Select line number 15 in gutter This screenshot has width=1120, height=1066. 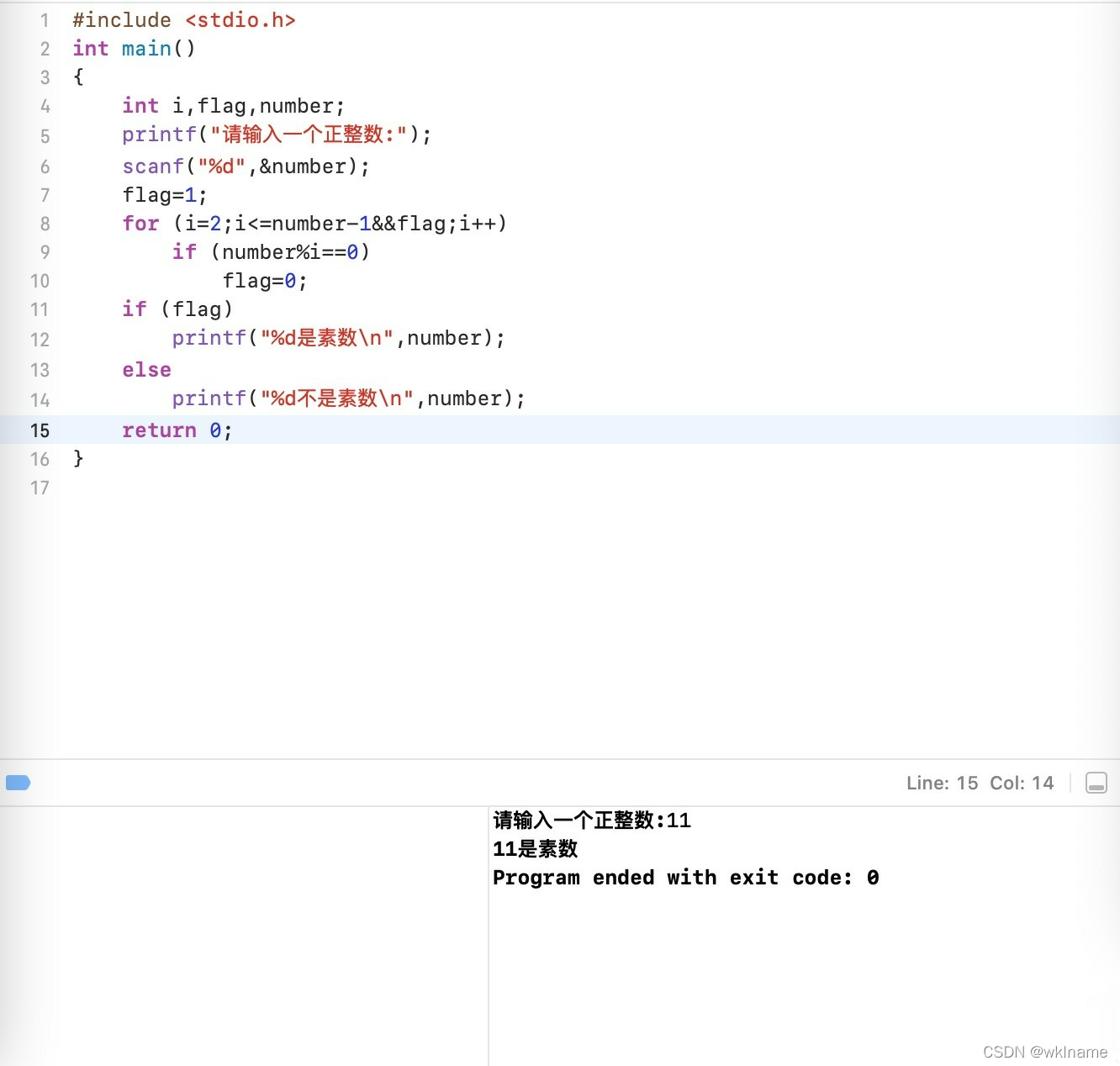click(40, 430)
